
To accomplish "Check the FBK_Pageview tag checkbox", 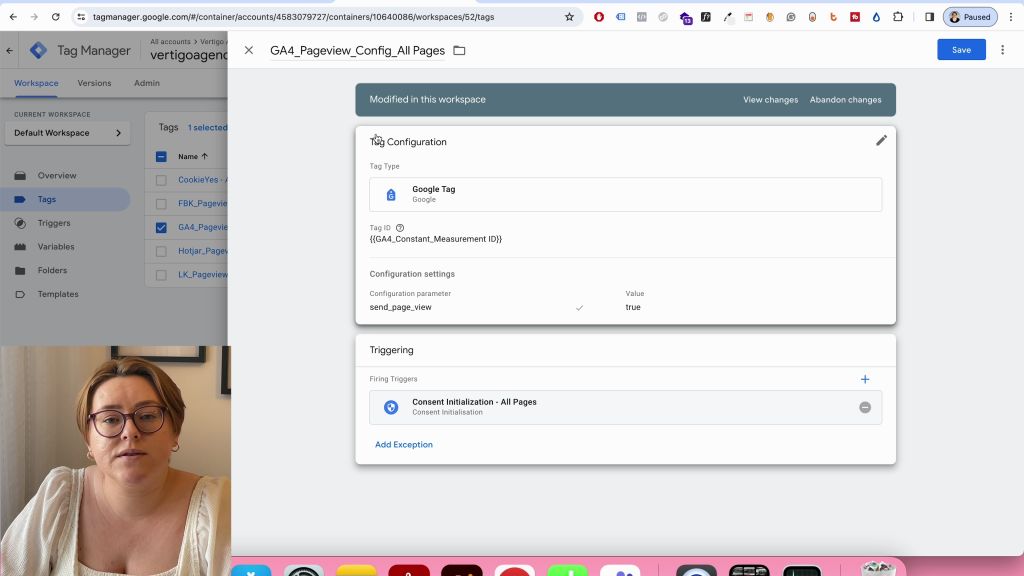I will pos(161,204).
